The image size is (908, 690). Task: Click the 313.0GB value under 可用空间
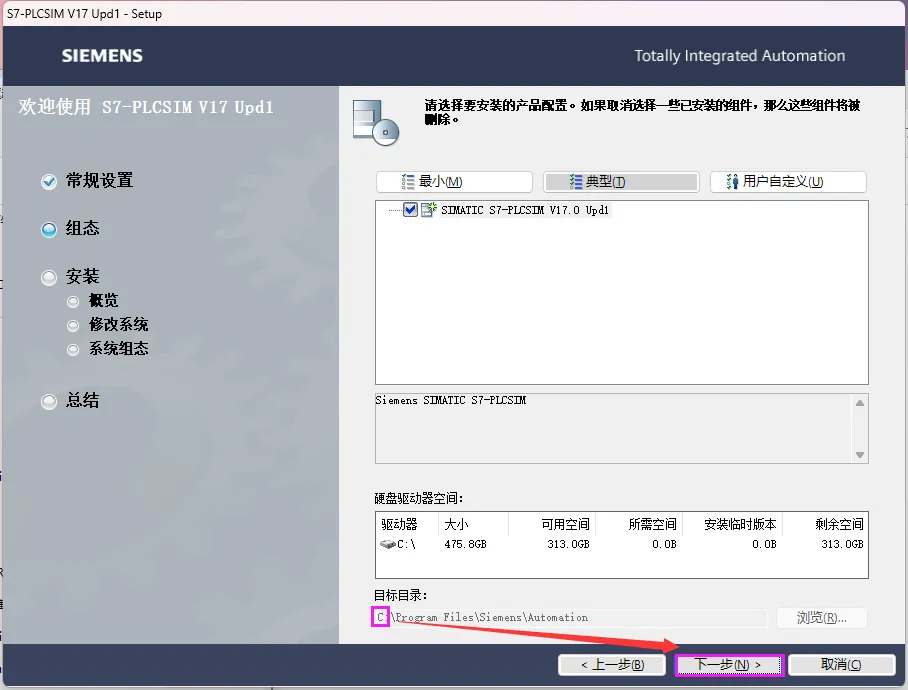tap(568, 544)
